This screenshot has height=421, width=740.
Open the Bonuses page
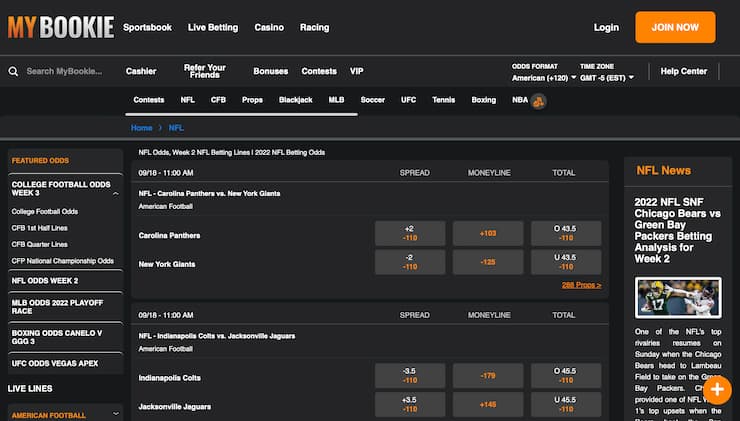[270, 71]
